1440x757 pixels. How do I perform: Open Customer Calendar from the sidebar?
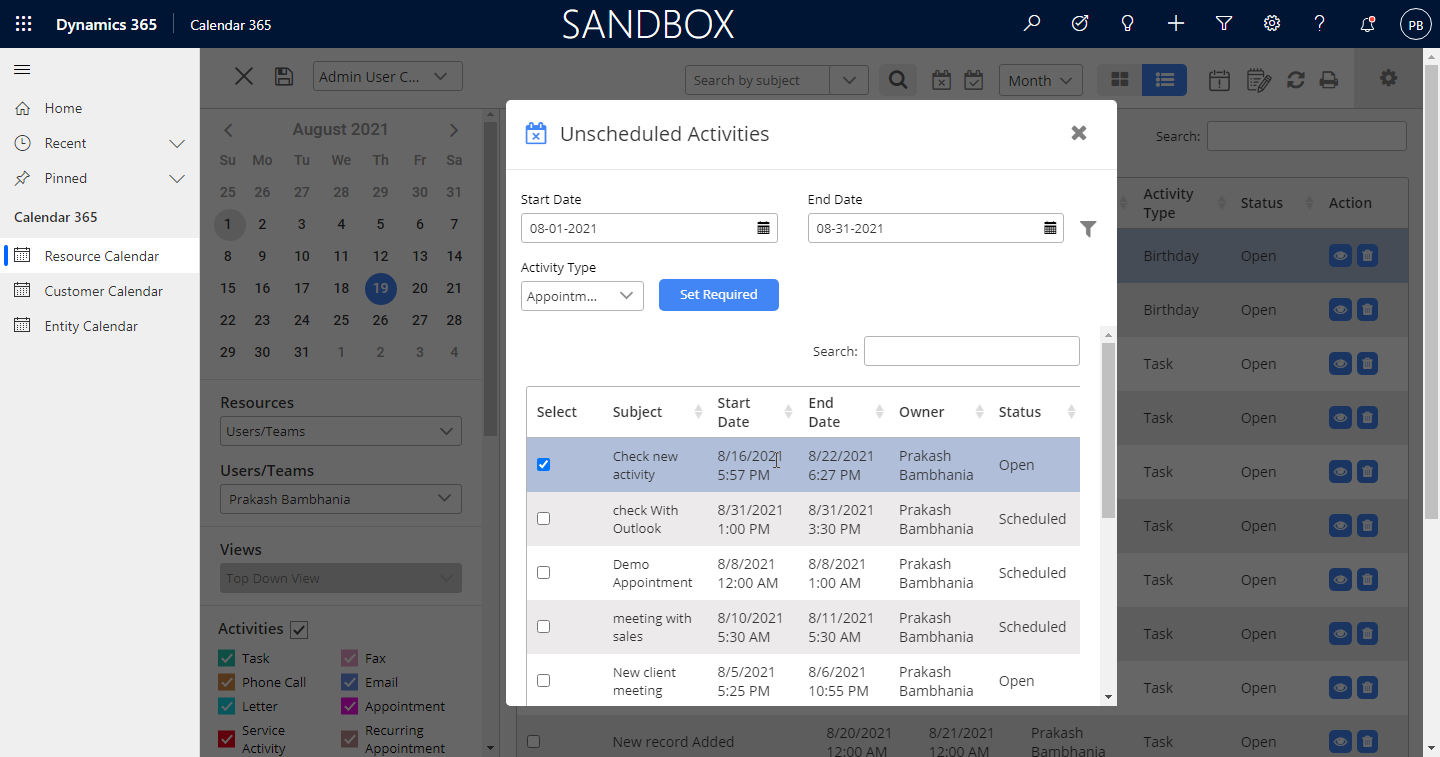pos(103,291)
